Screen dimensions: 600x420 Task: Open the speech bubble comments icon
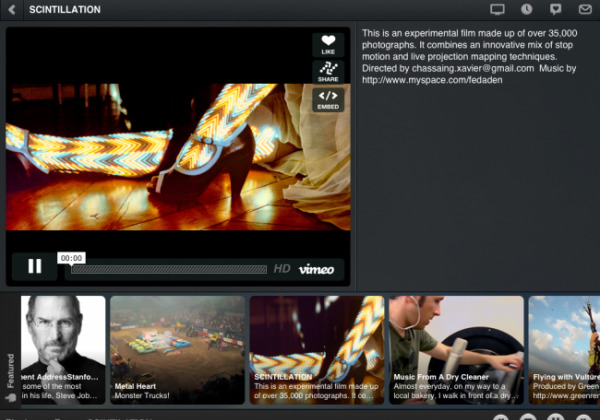point(556,10)
